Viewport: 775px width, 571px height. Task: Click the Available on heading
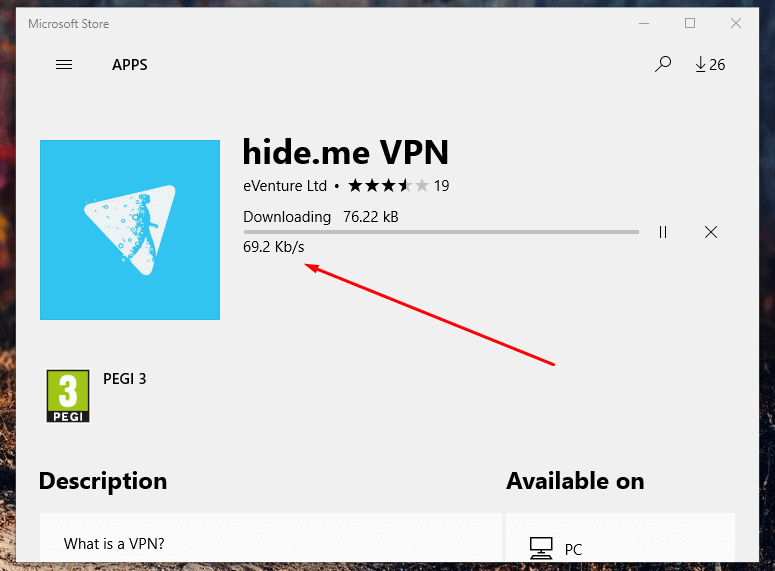[x=575, y=481]
